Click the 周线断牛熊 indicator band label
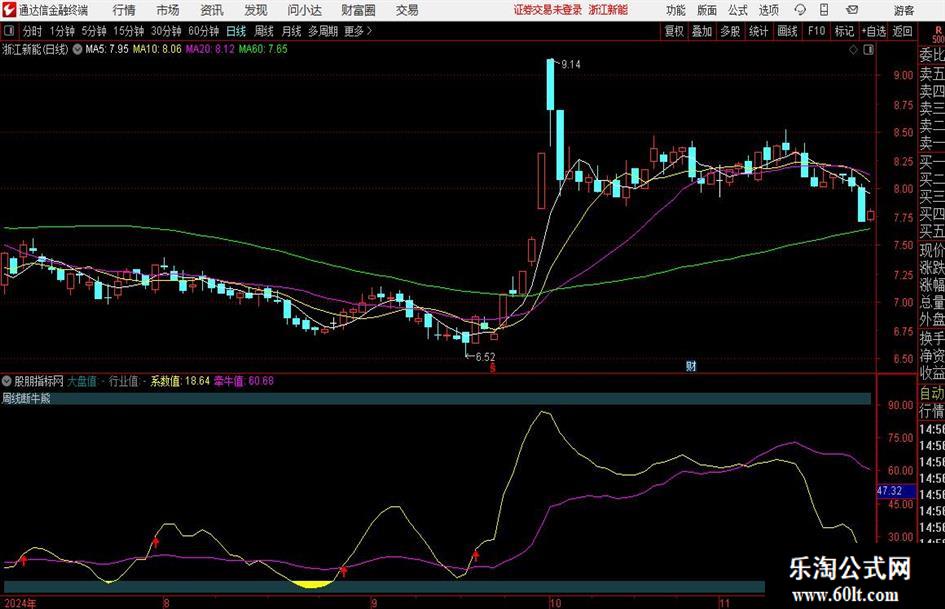 pyautogui.click(x=27, y=399)
